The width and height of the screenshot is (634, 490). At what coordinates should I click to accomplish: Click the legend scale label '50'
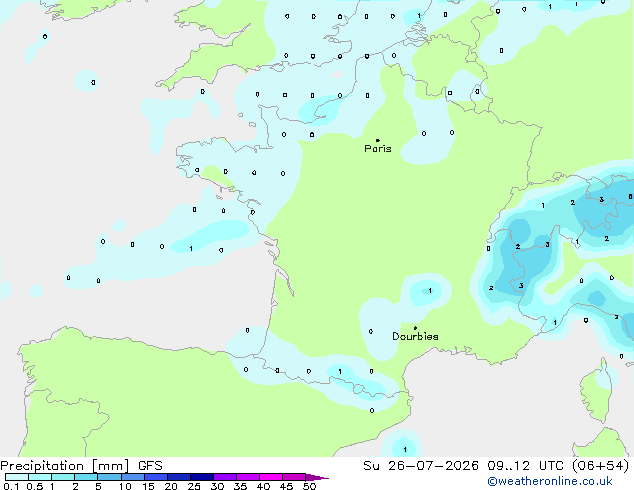tap(309, 486)
